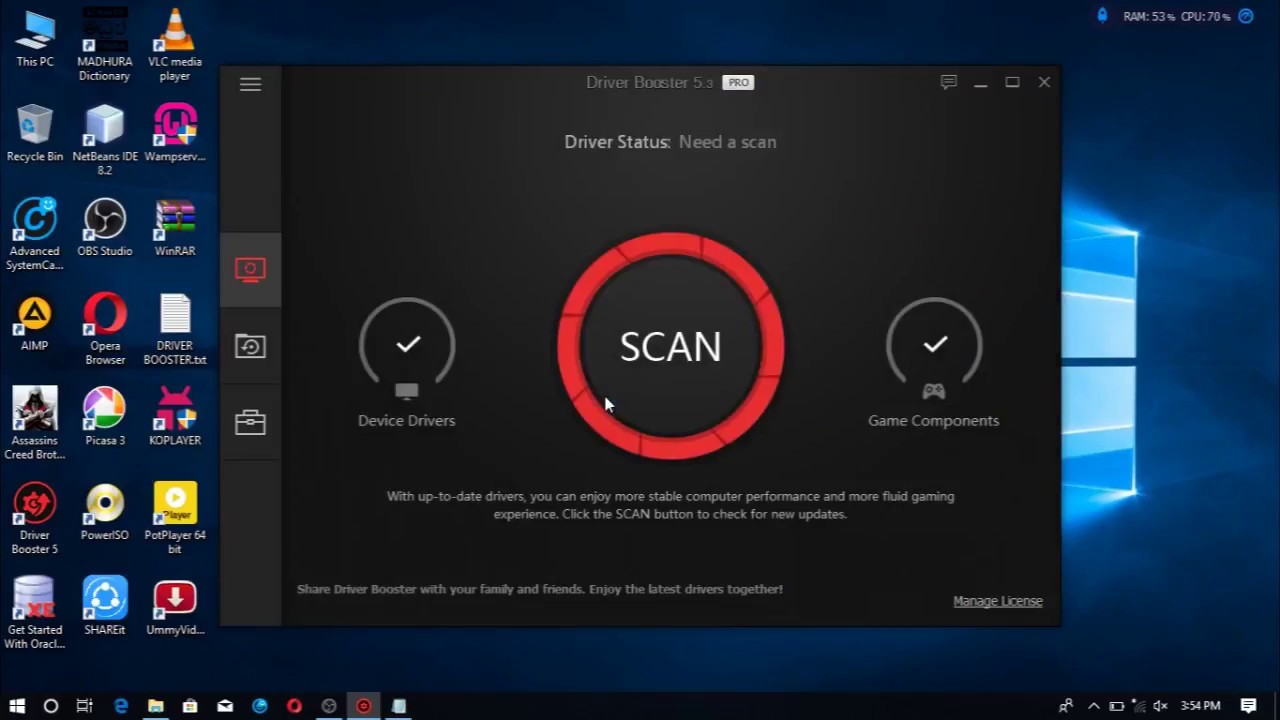Click the RAM 53% monitor readout
Image resolution: width=1280 pixels, height=720 pixels.
coord(1149,16)
